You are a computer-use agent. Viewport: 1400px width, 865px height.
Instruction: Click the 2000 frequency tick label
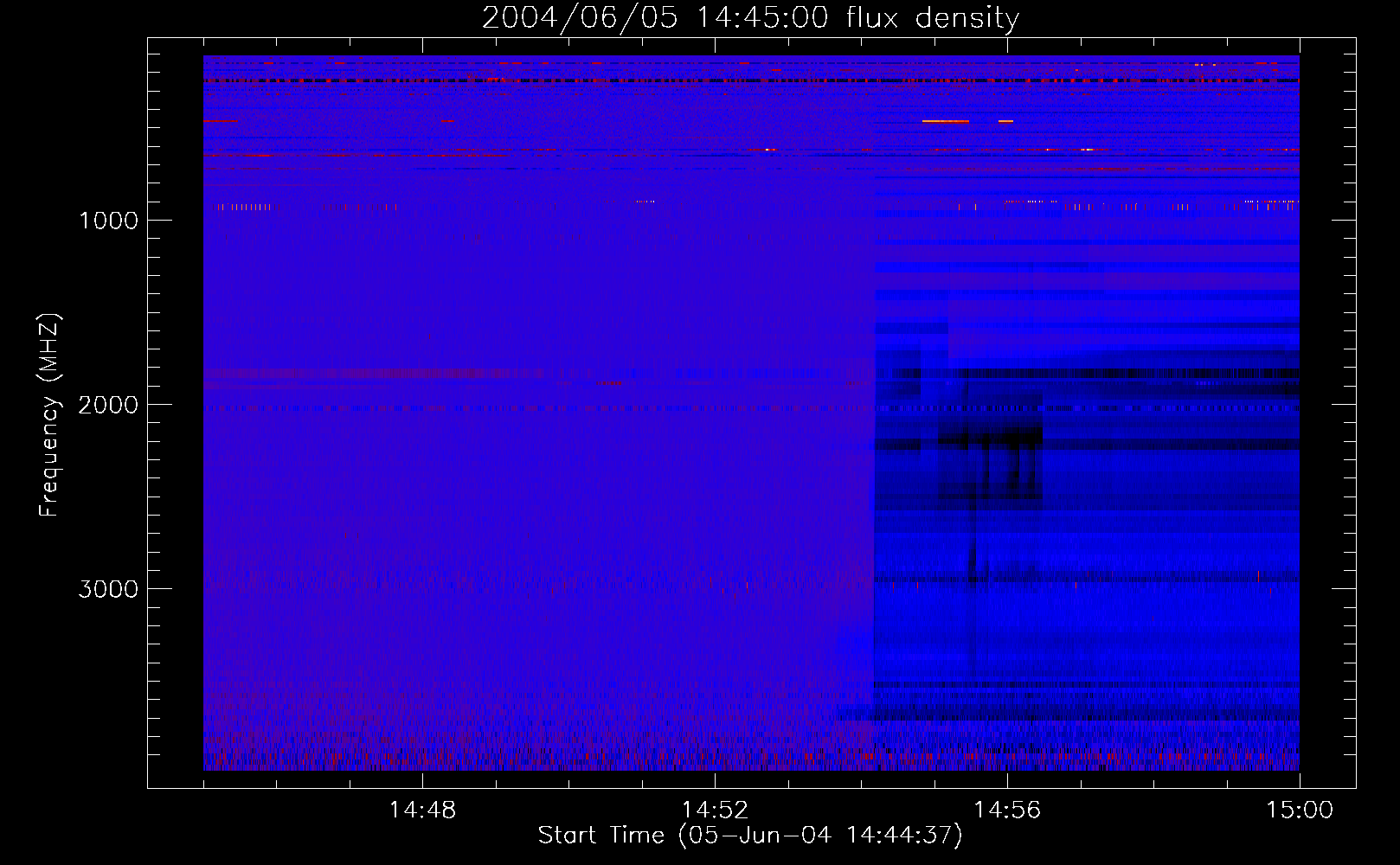[x=108, y=405]
